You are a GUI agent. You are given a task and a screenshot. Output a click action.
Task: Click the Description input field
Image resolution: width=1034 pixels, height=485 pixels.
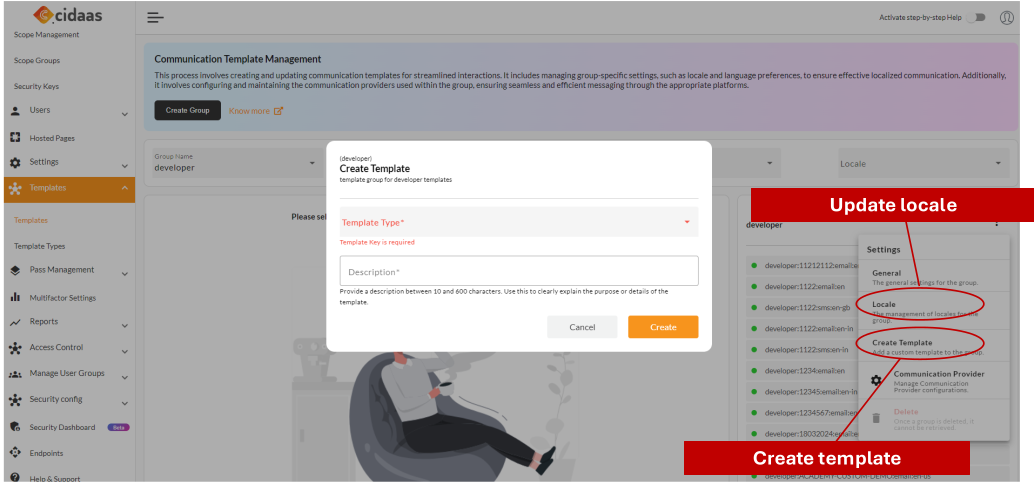519,271
